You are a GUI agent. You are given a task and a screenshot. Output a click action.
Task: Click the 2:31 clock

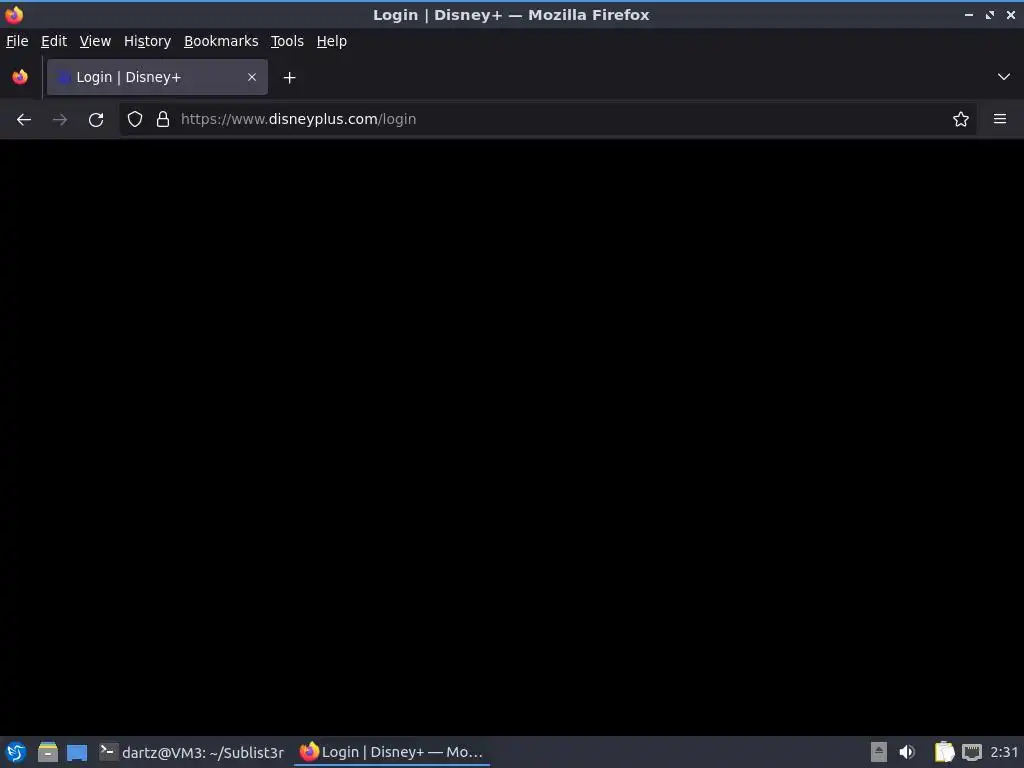point(1004,752)
